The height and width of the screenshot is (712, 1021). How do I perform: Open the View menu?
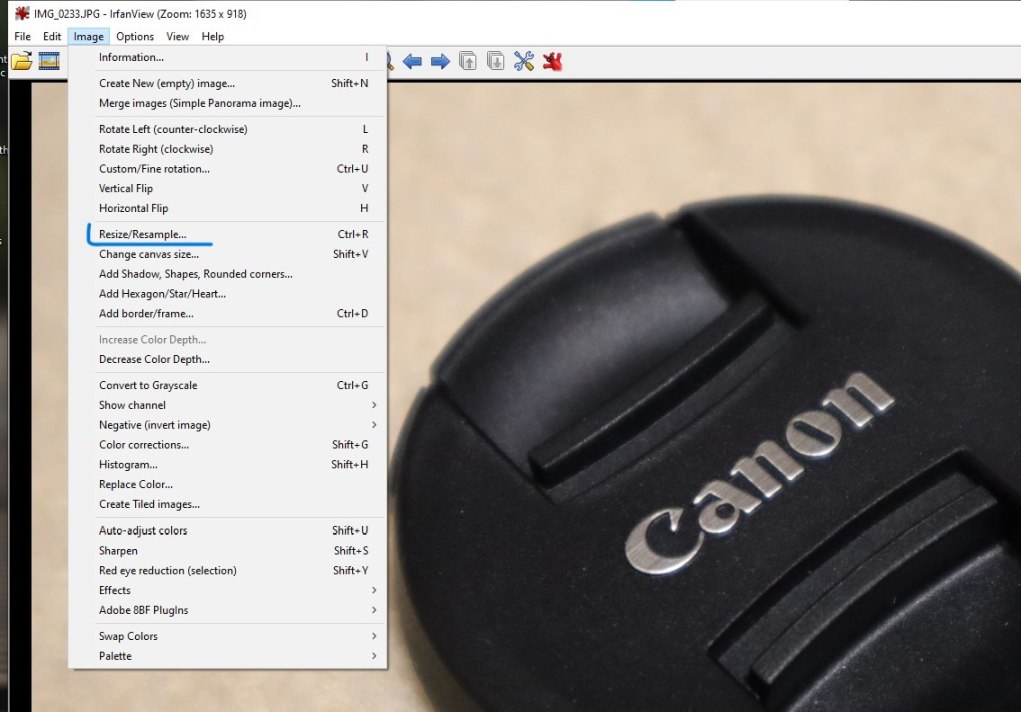coord(177,36)
